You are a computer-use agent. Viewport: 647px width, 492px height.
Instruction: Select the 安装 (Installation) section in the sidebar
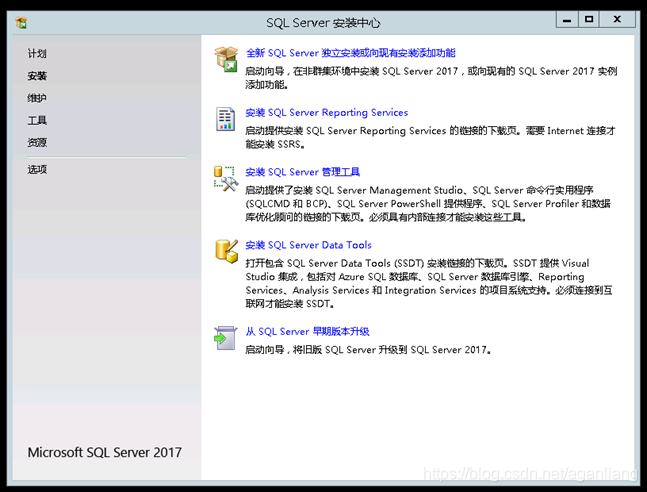click(37, 76)
